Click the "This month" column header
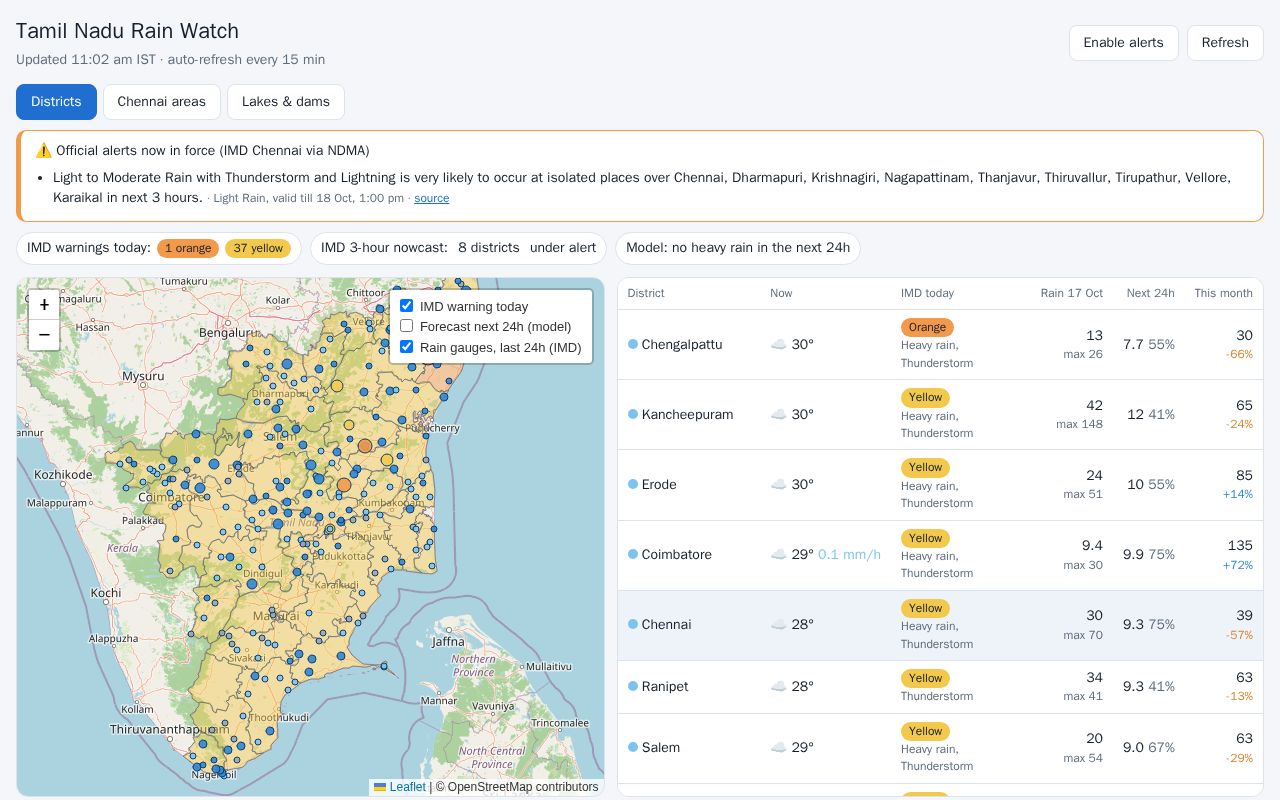Screen dimensions: 1280x800 [1223, 293]
